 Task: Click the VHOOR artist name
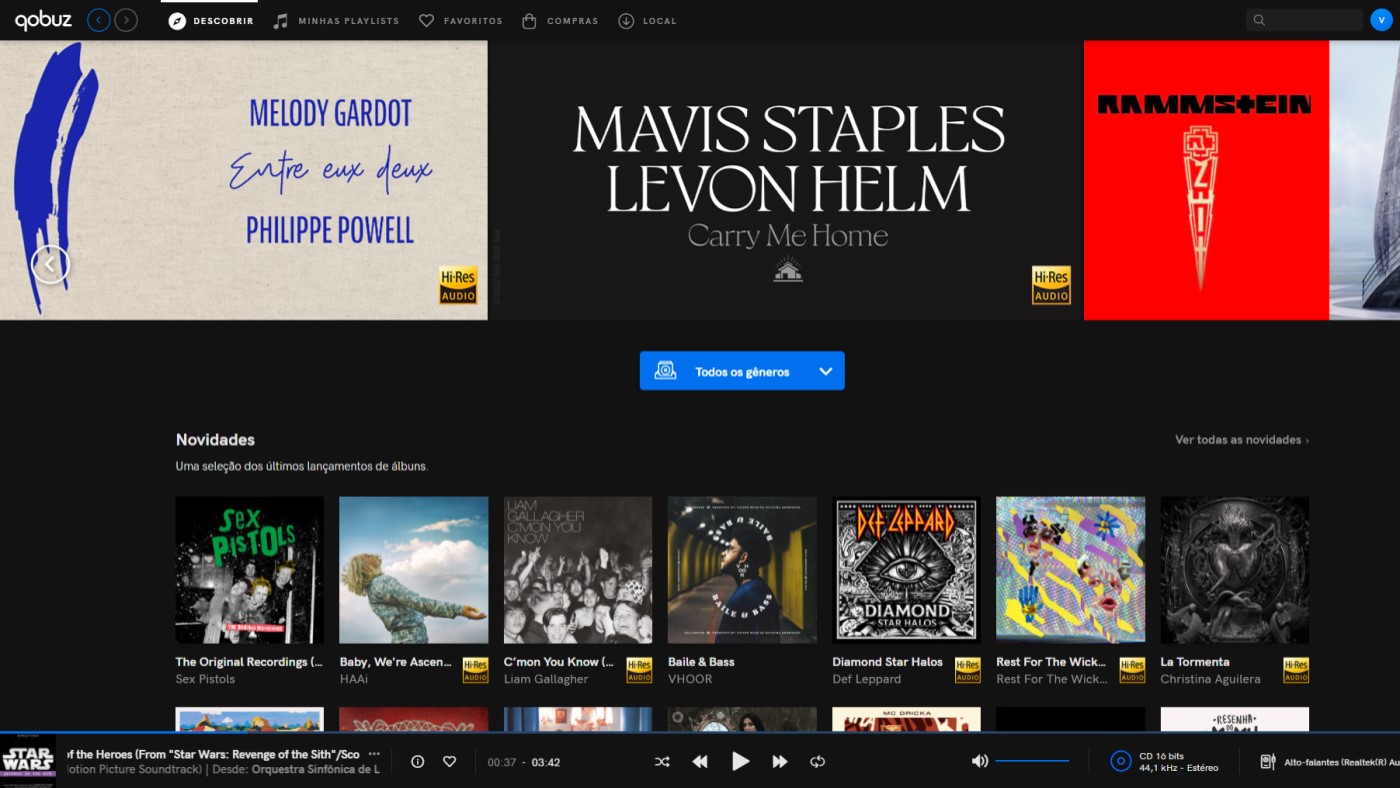coord(690,679)
